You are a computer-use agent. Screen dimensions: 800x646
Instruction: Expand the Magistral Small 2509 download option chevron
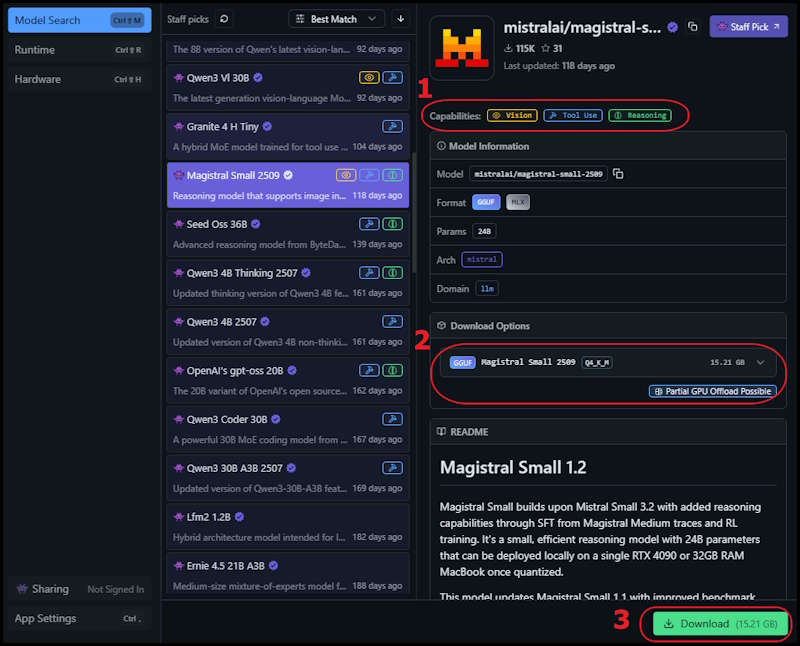click(x=760, y=362)
